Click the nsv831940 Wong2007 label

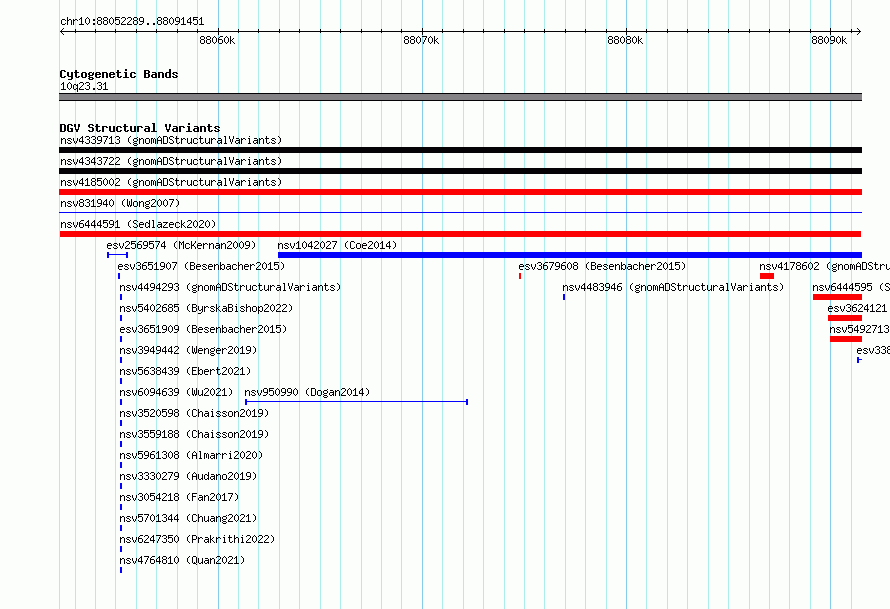point(120,203)
